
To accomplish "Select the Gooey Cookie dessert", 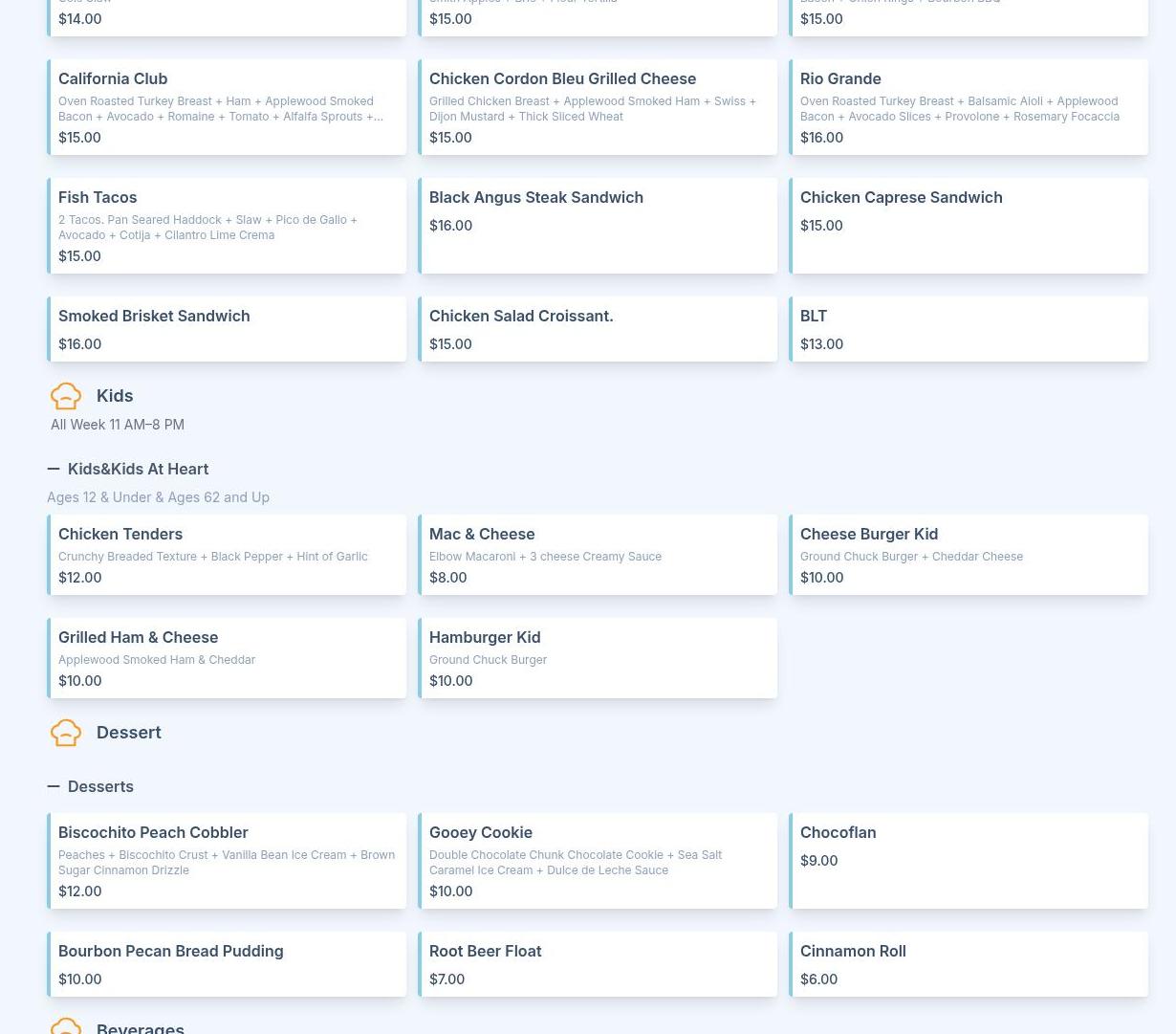I will pos(598,861).
